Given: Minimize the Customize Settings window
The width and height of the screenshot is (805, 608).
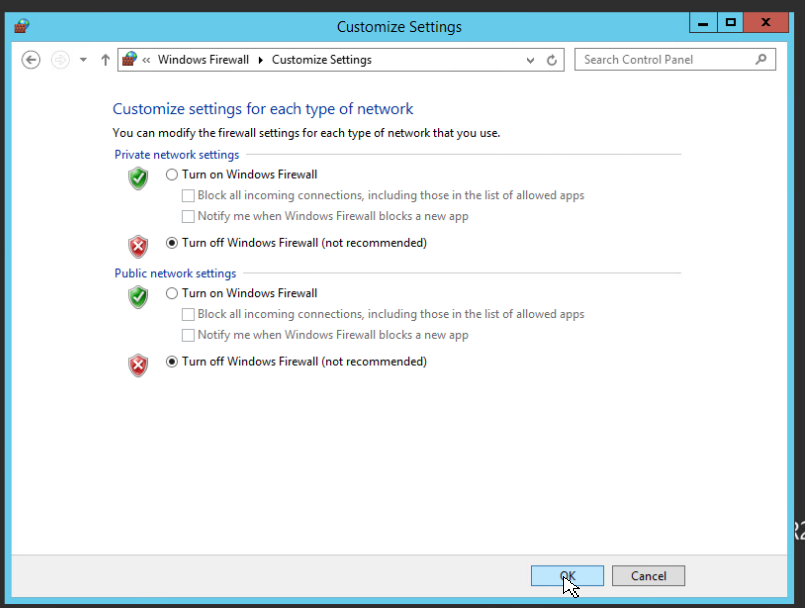Looking at the screenshot, I should click(x=703, y=23).
